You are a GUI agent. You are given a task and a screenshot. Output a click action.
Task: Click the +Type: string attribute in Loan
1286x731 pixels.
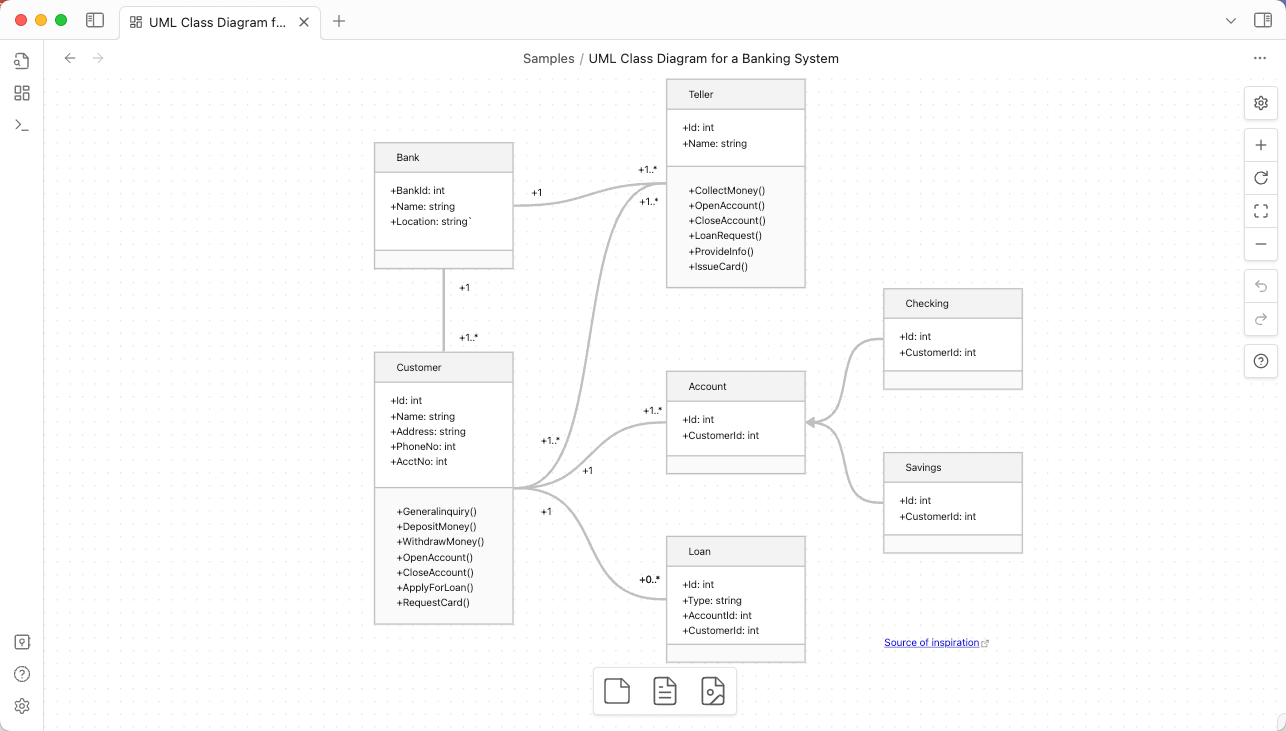click(712, 600)
